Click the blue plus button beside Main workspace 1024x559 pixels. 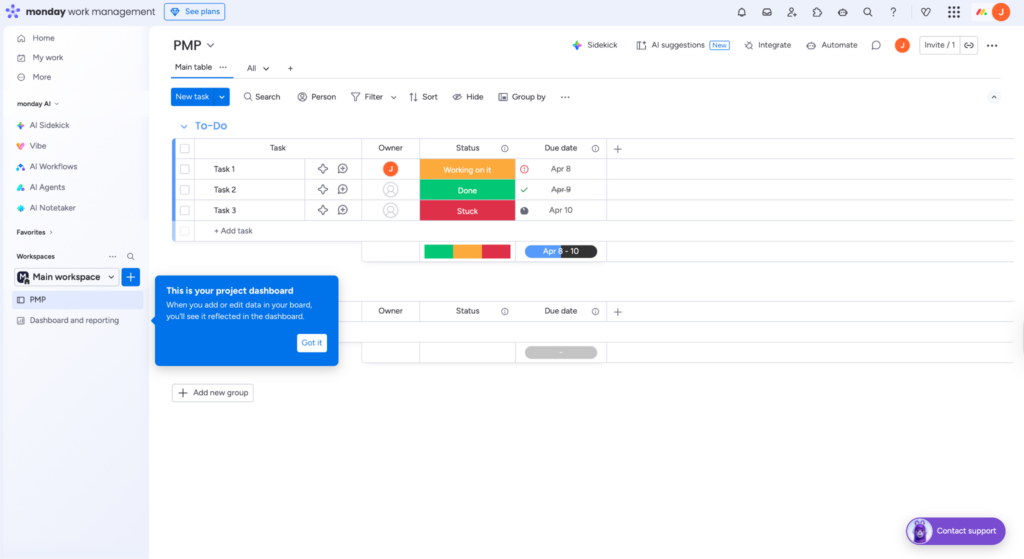[131, 277]
